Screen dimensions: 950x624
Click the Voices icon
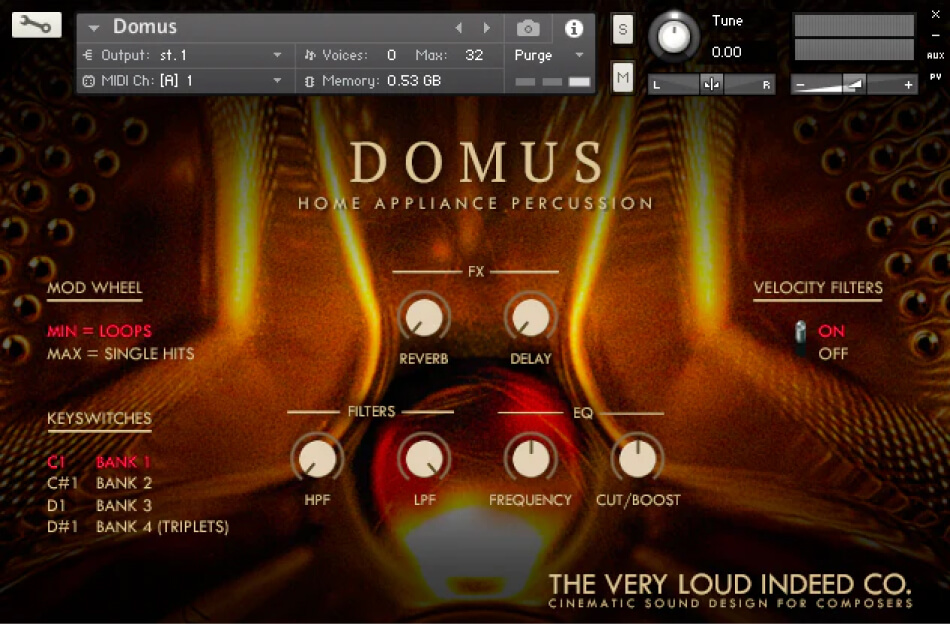(310, 55)
